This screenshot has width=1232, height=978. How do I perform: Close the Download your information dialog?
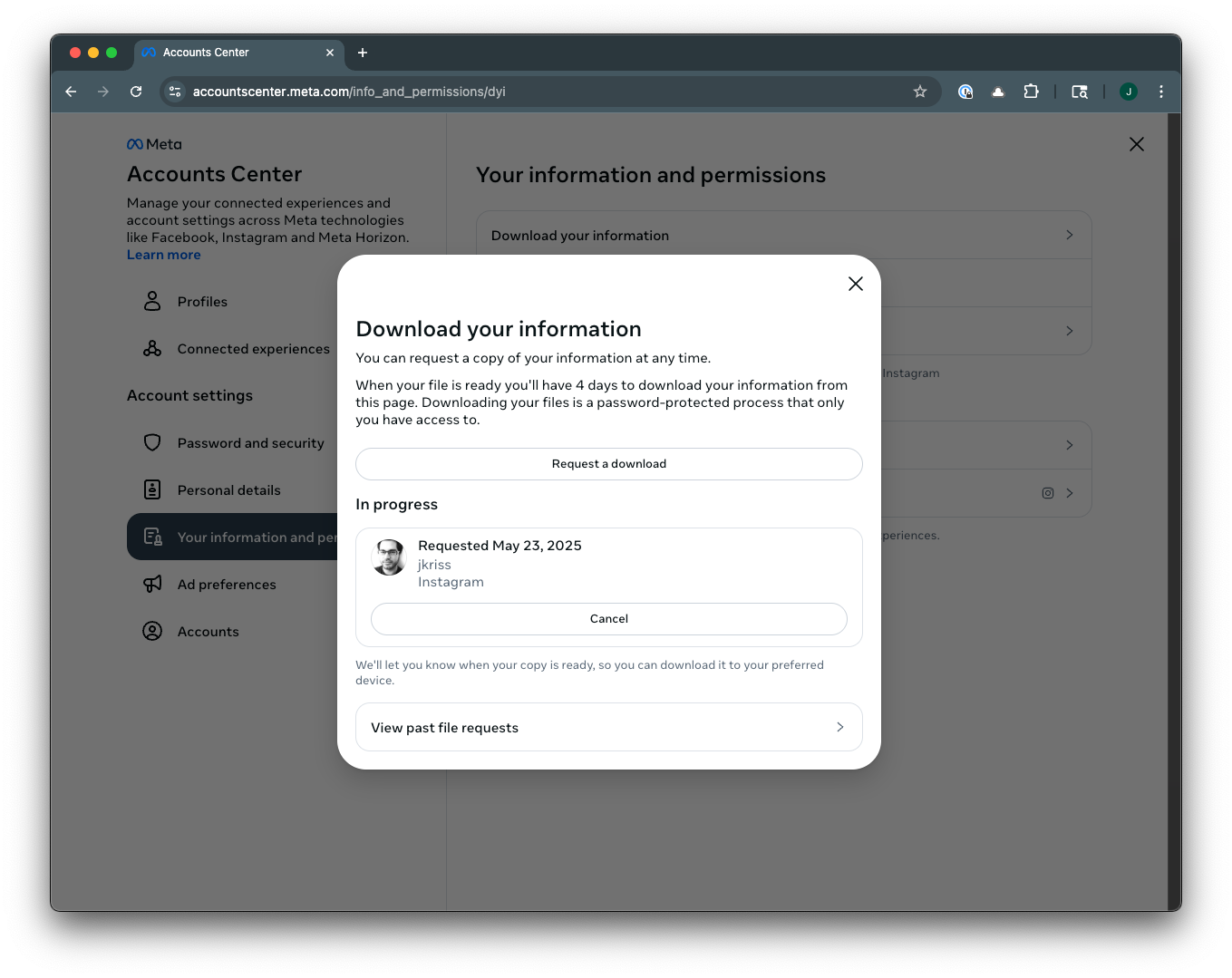click(855, 284)
